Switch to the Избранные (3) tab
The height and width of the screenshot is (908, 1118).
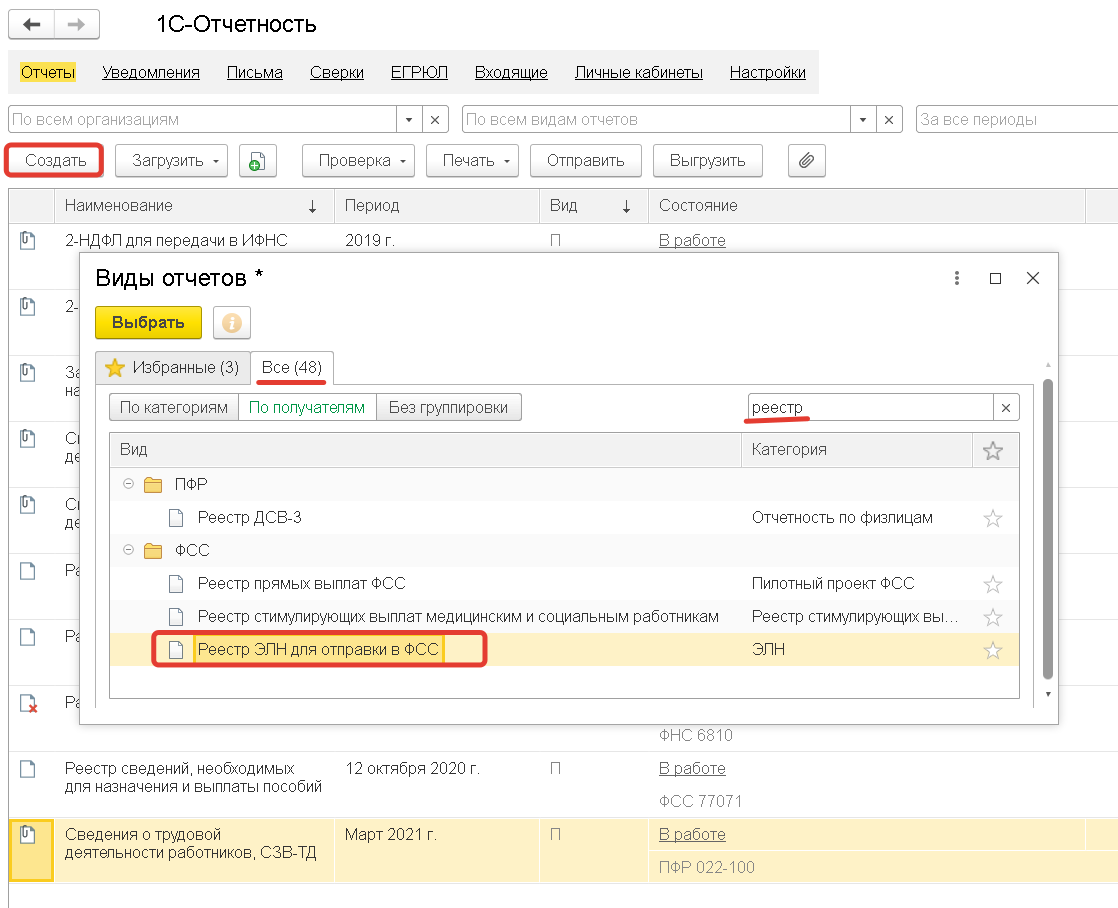click(x=172, y=368)
